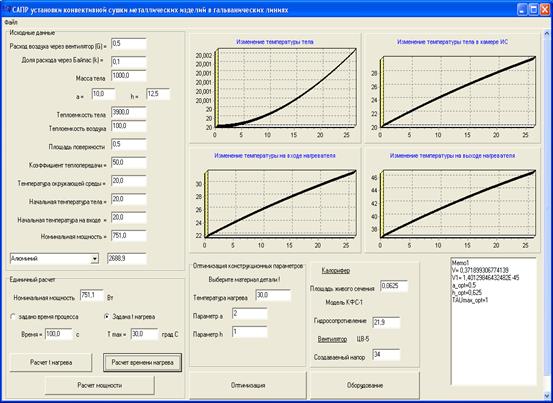
Task: Click the 'Расчет мощности' button
Action: [100, 385]
